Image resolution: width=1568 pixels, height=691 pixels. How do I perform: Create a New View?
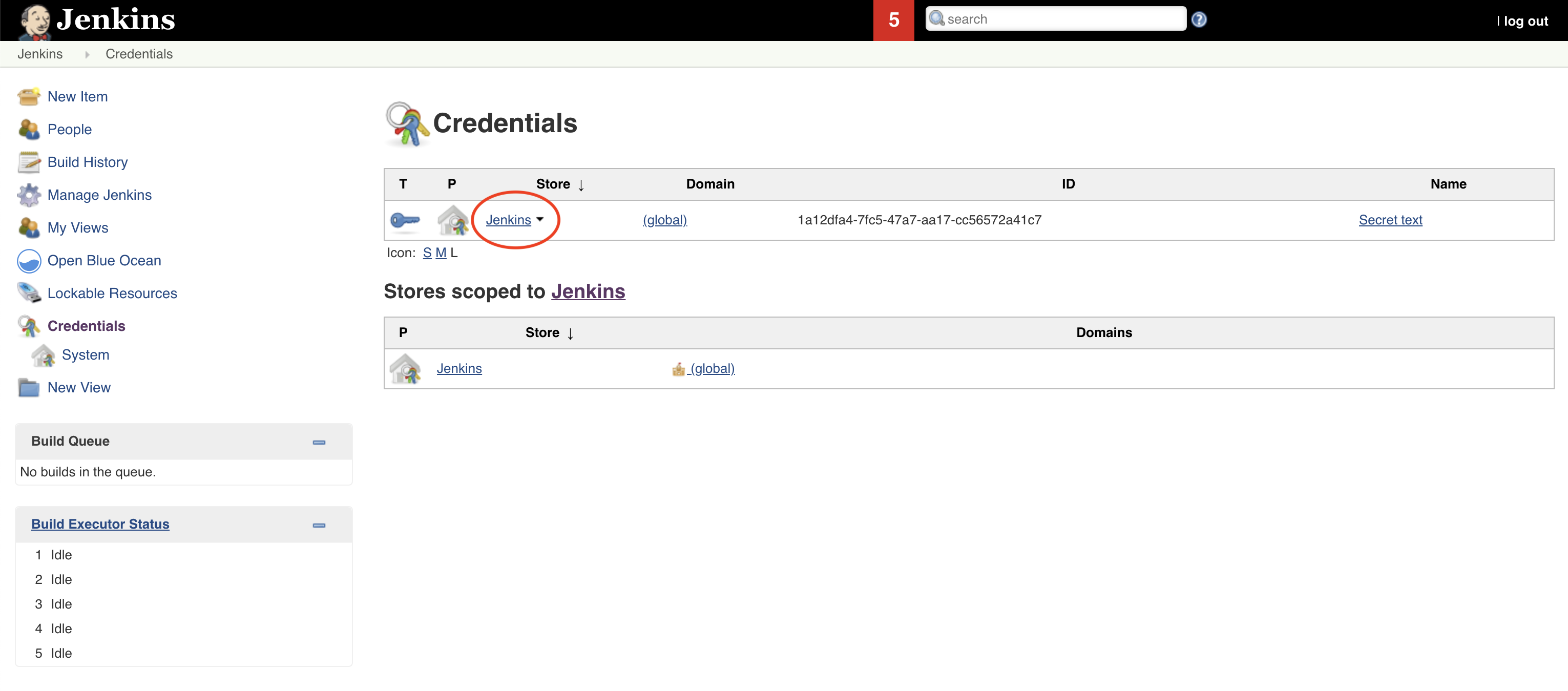[x=79, y=387]
